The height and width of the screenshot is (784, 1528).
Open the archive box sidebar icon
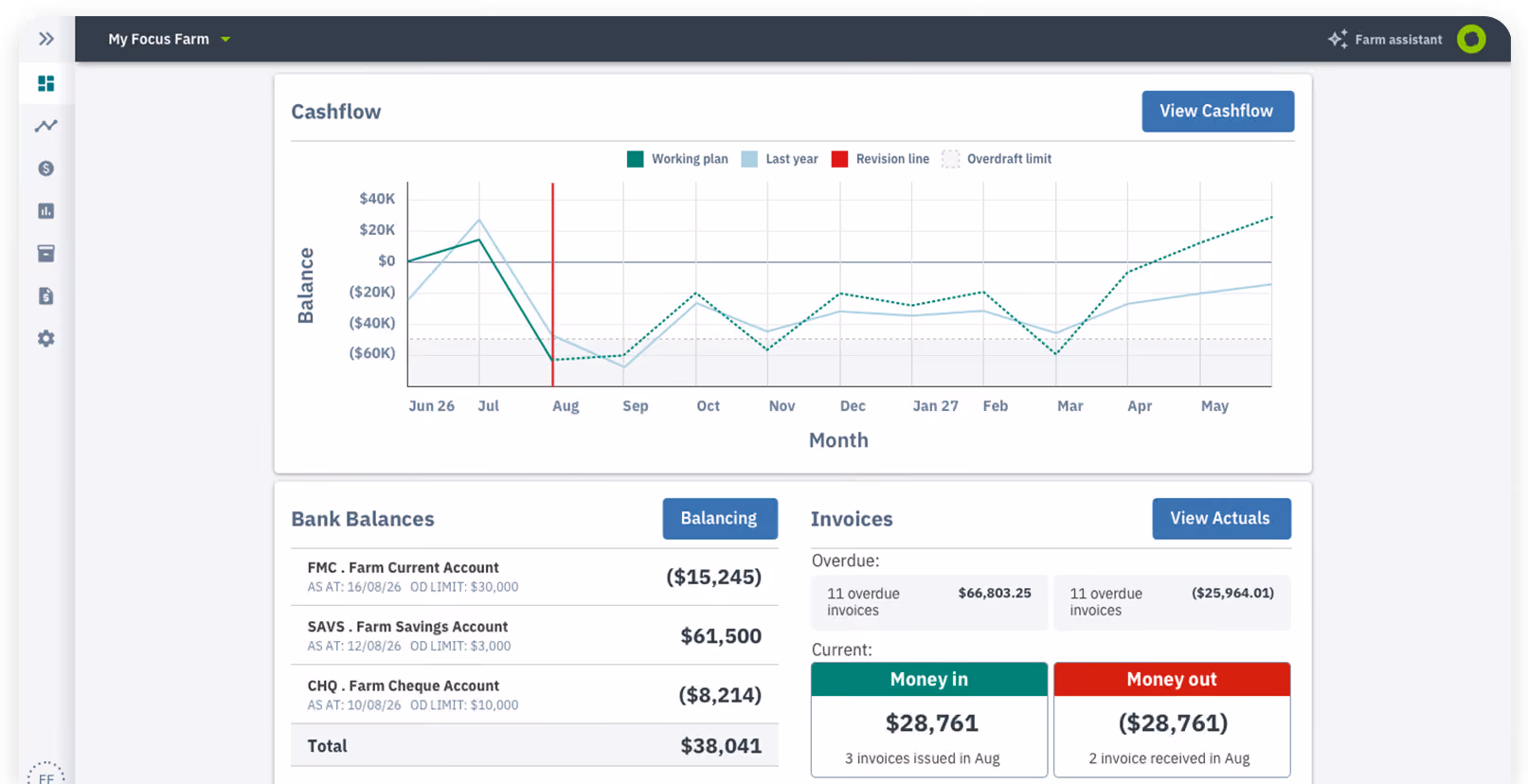[45, 254]
